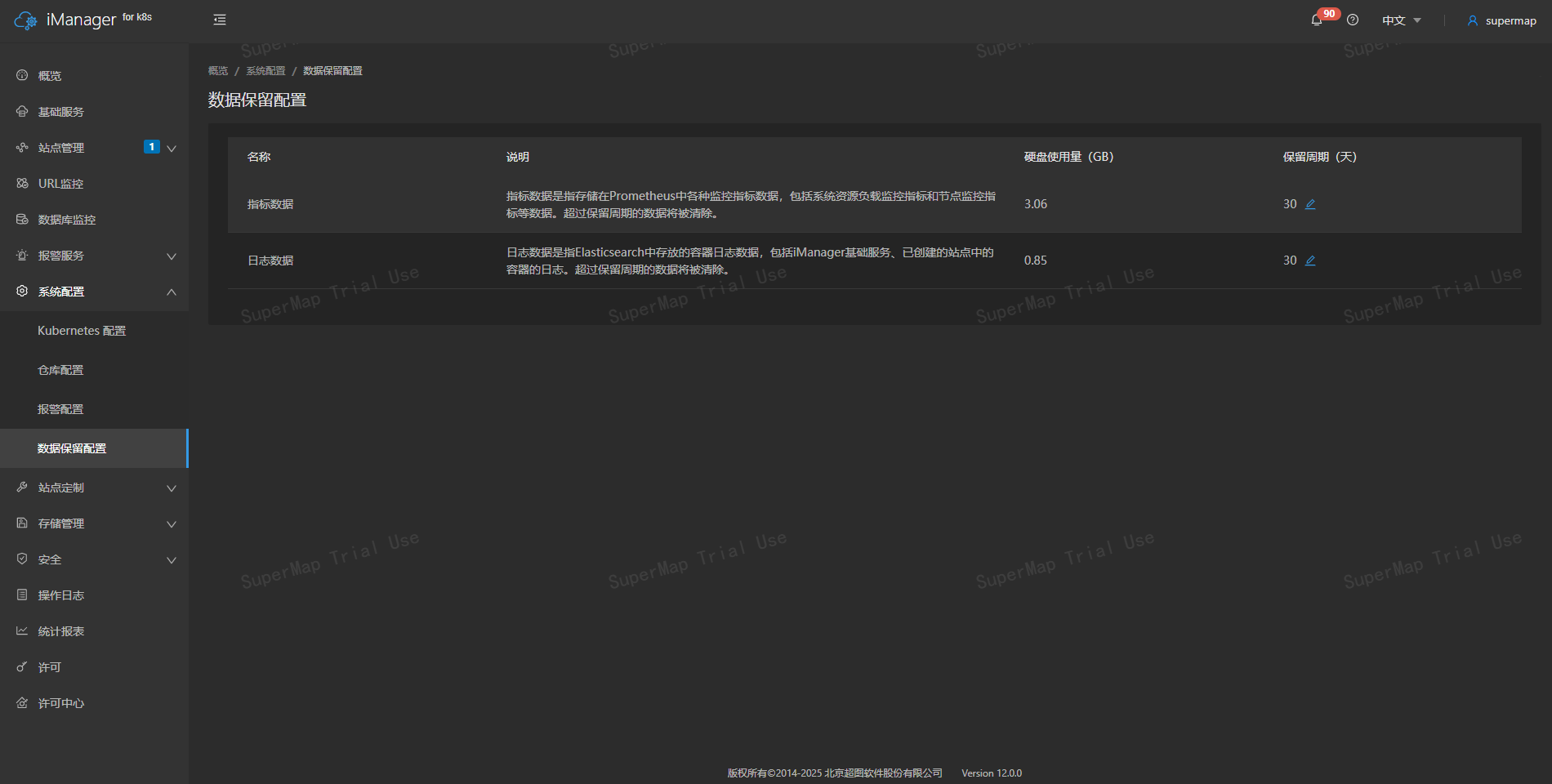Click the red 90 notification badge
This screenshot has width=1552, height=784.
tap(1329, 14)
